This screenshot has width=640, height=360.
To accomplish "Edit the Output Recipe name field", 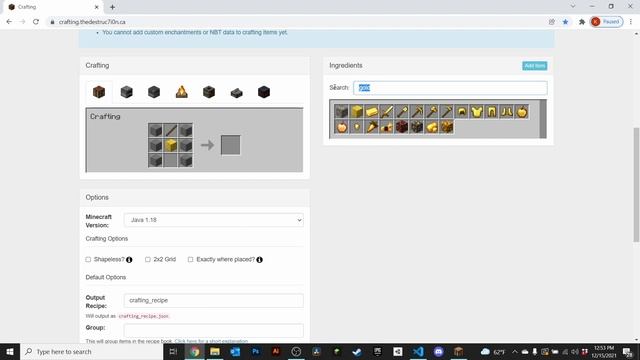I will click(x=214, y=300).
